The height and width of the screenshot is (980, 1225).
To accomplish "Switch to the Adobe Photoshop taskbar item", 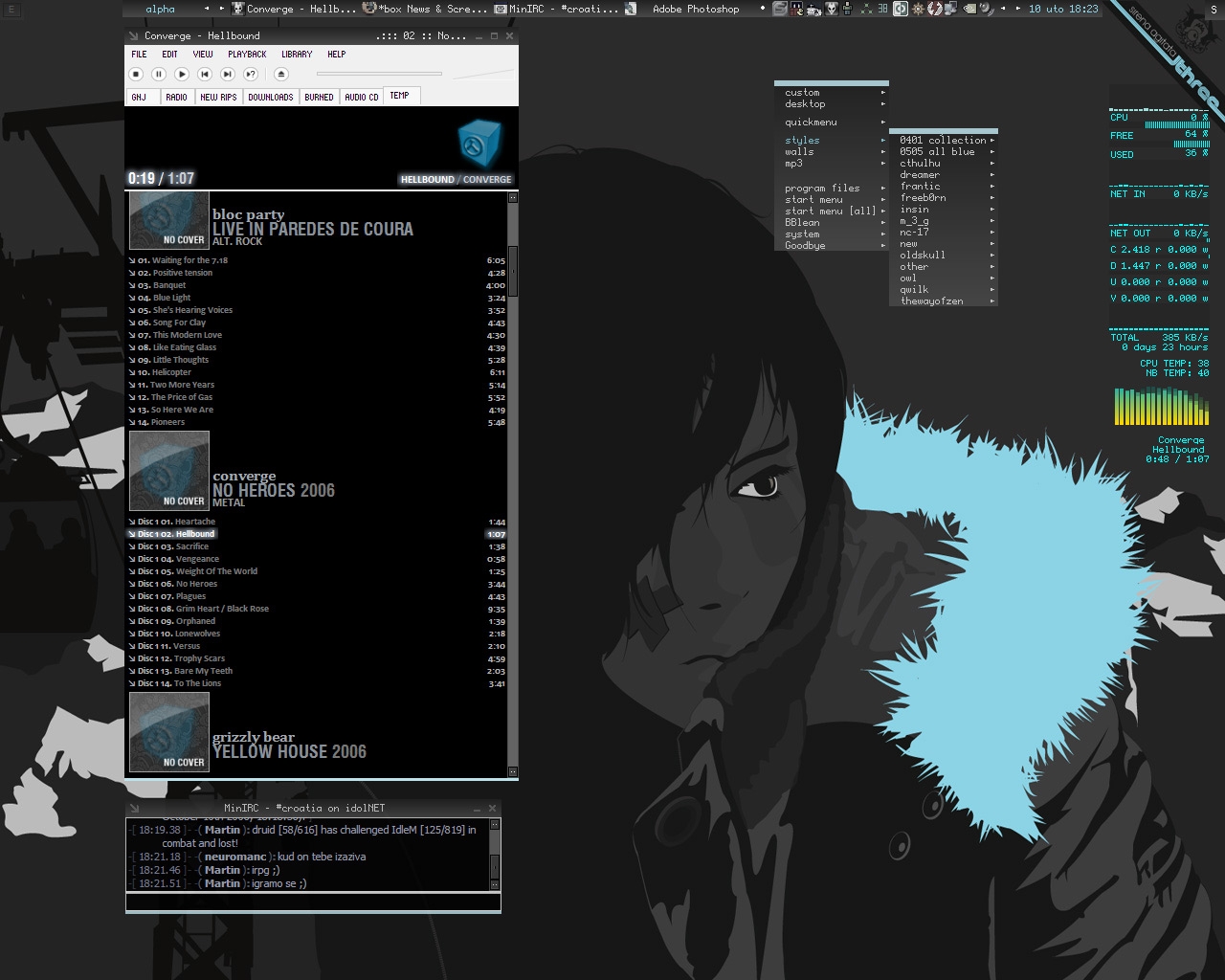I will pos(688,9).
